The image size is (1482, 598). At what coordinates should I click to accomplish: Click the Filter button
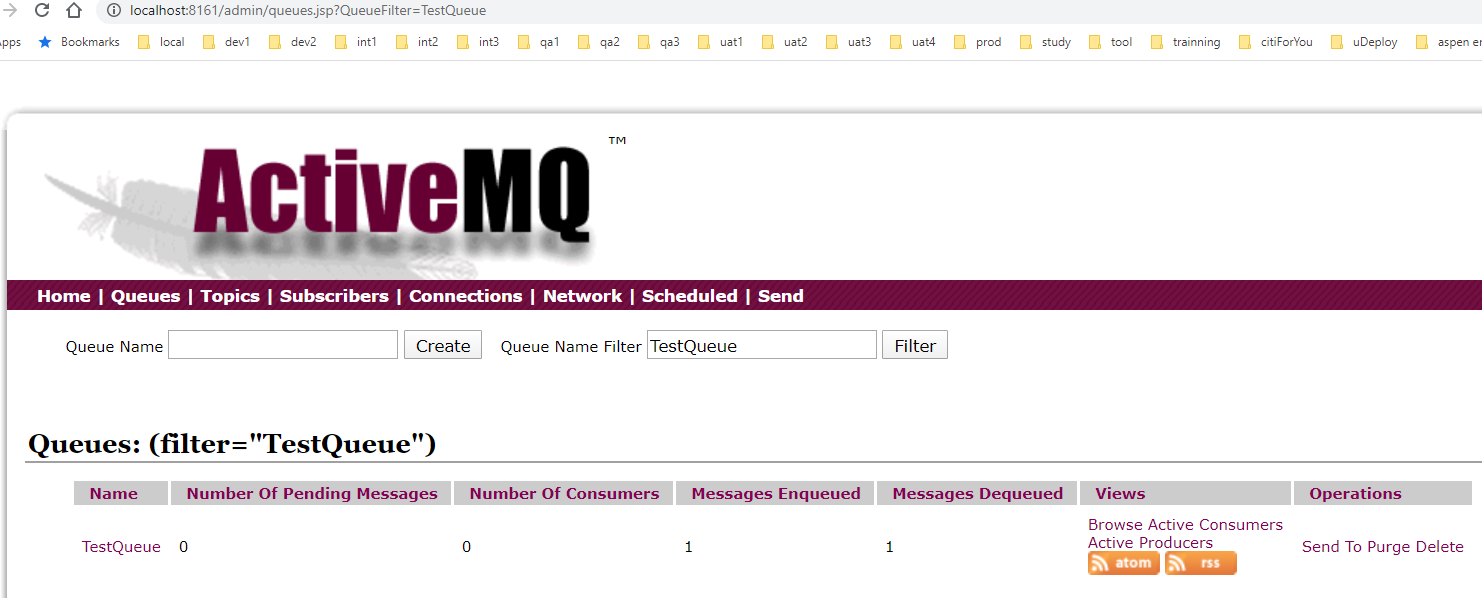coord(915,345)
